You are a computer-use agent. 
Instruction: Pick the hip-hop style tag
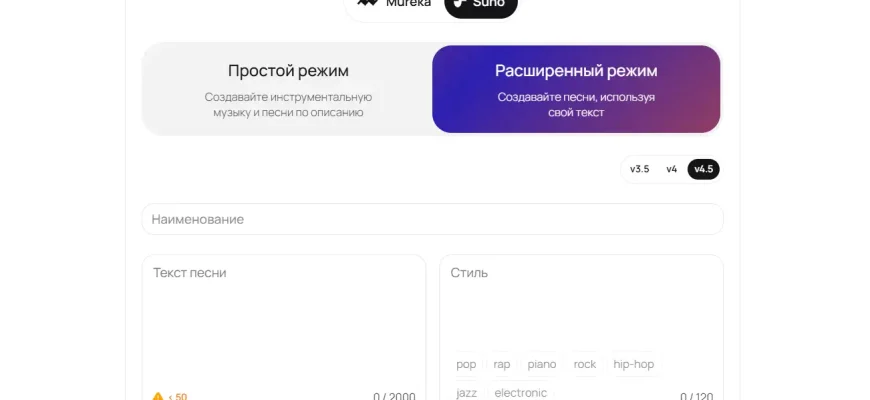[634, 364]
